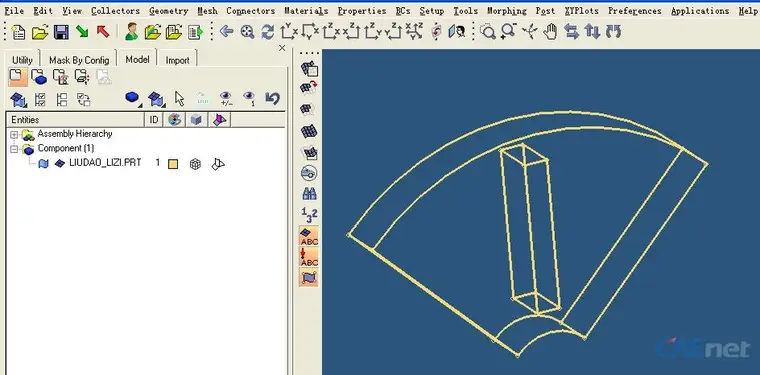Open the XYPlots menu
760x375 pixels.
581,11
